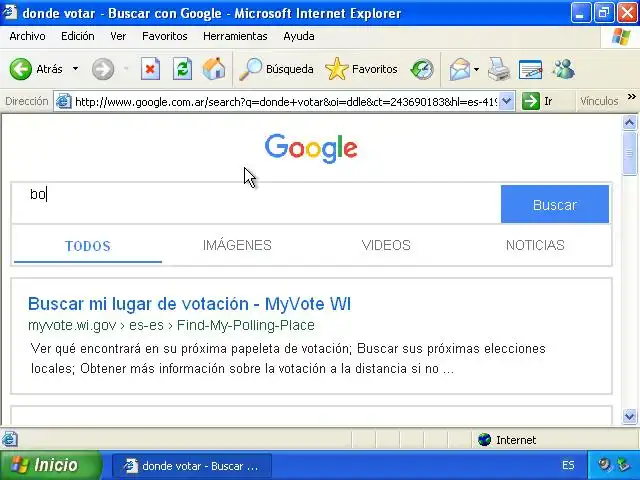This screenshot has height=480, width=640.
Task: Expand the Vínculos chevron overflow
Action: [x=631, y=97]
